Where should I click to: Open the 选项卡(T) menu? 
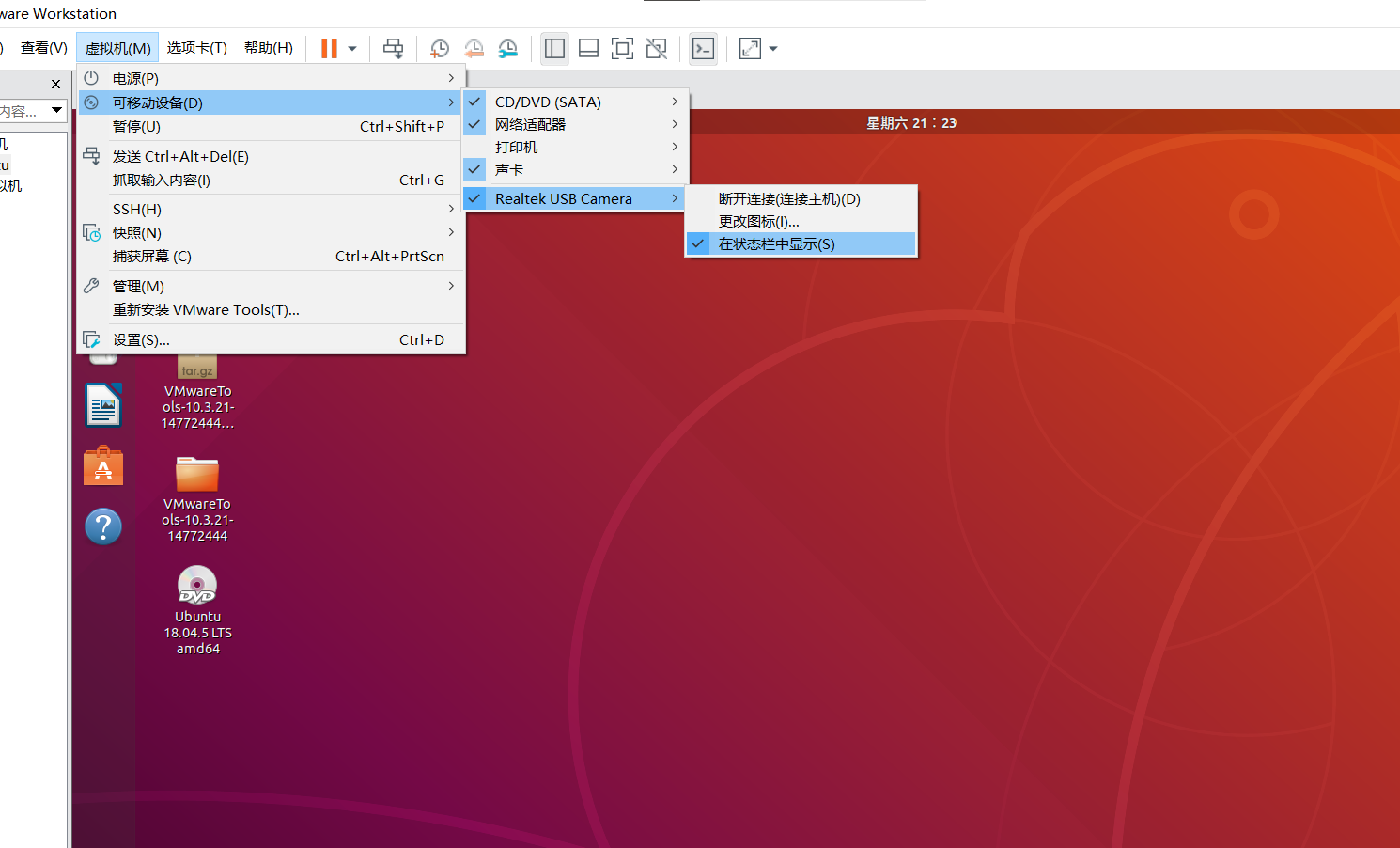pyautogui.click(x=197, y=48)
